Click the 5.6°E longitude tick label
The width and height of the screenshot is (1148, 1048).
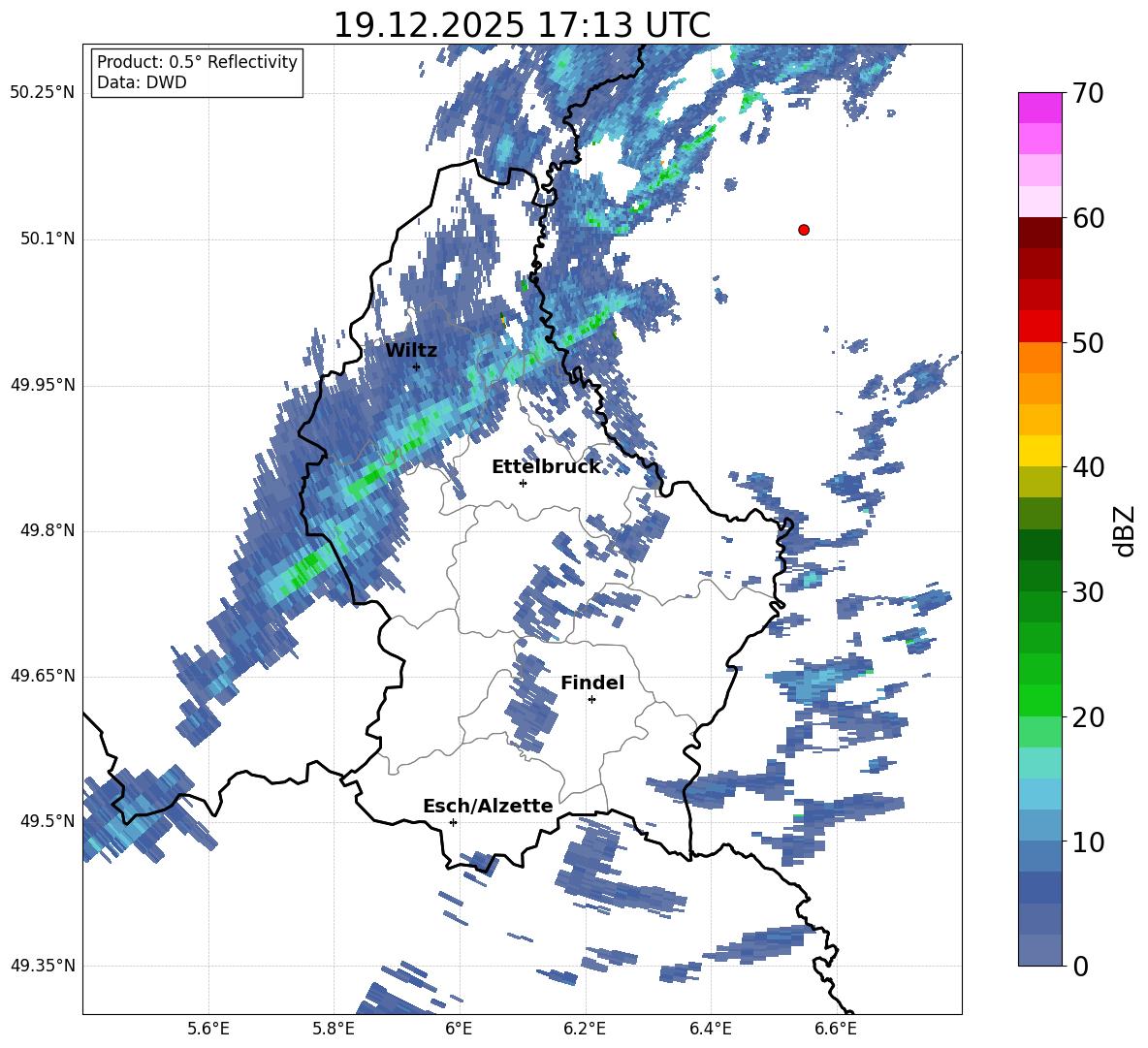208,1029
